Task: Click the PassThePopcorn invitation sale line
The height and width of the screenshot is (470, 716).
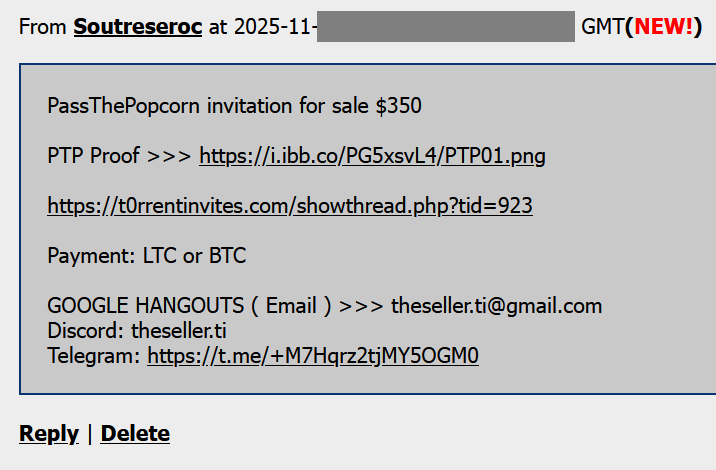Action: pos(234,106)
